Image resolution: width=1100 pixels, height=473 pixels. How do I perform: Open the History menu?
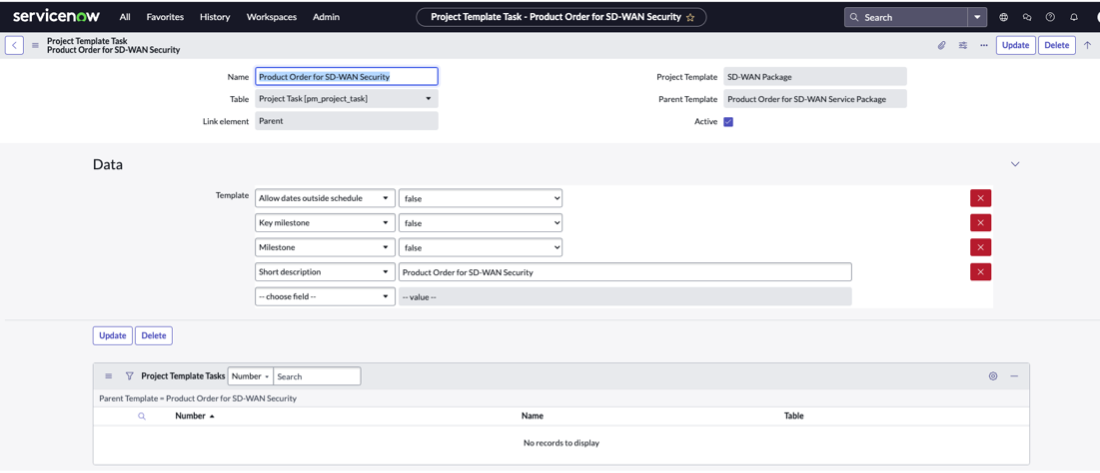point(215,17)
